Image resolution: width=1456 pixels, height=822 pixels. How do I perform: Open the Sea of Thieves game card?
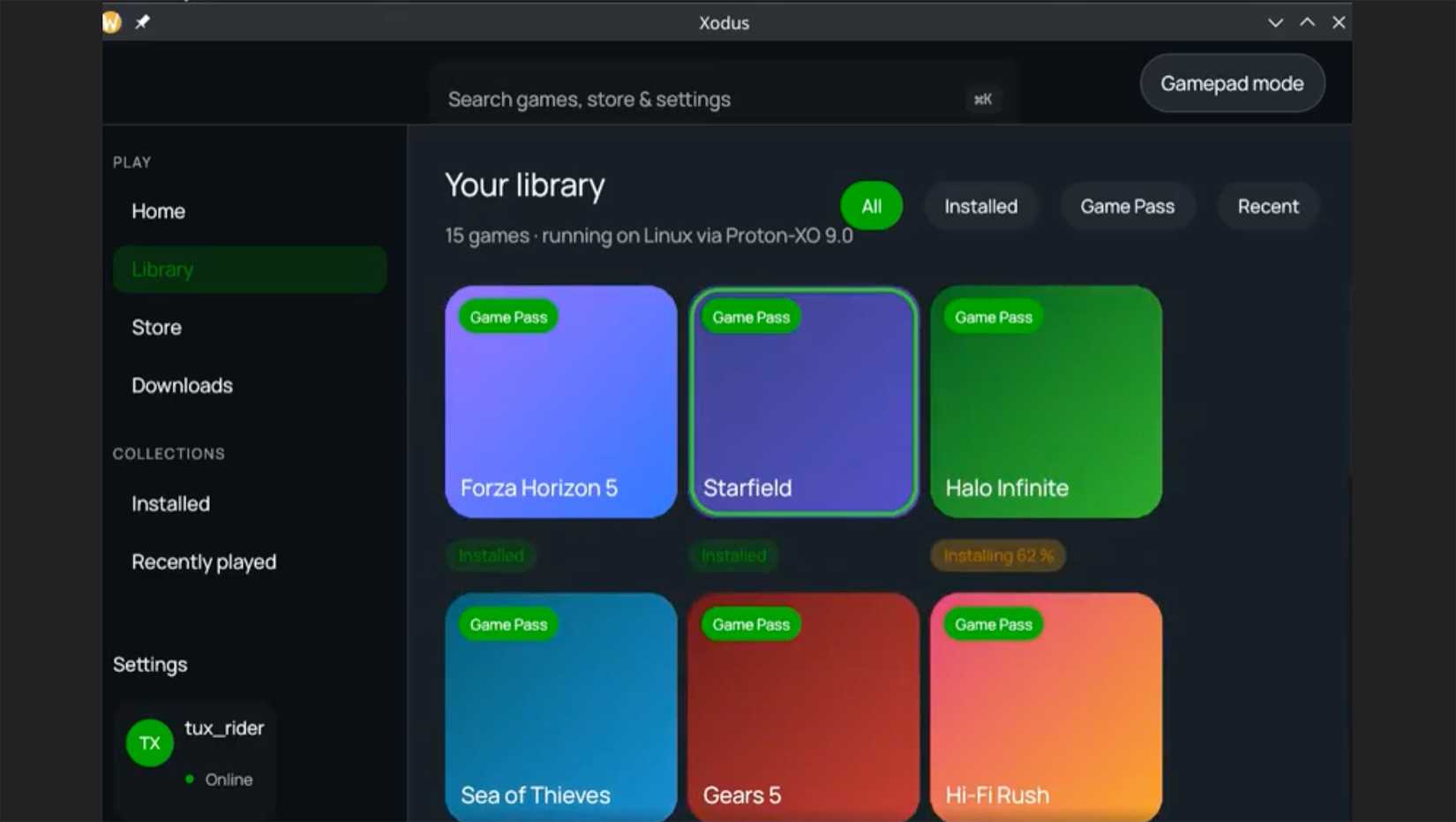coord(561,707)
